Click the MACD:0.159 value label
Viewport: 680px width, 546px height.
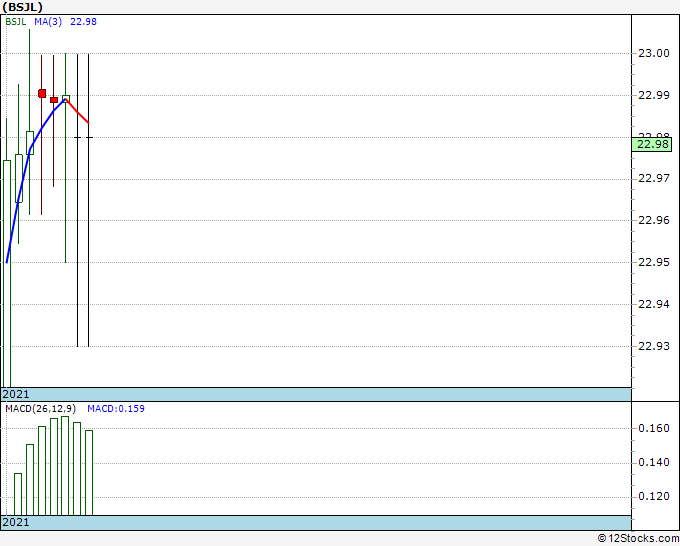(x=116, y=409)
